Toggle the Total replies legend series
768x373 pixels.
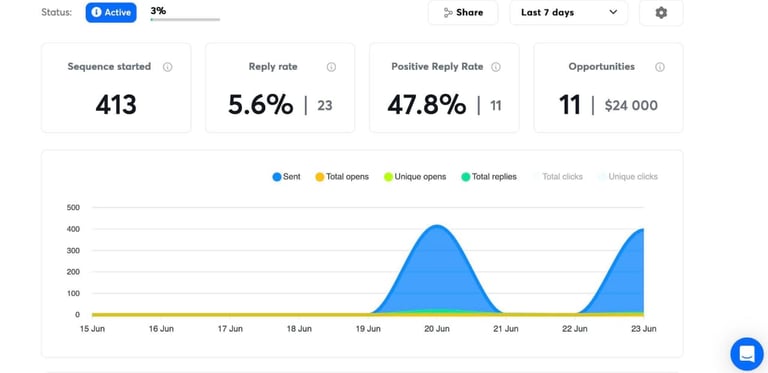(489, 177)
